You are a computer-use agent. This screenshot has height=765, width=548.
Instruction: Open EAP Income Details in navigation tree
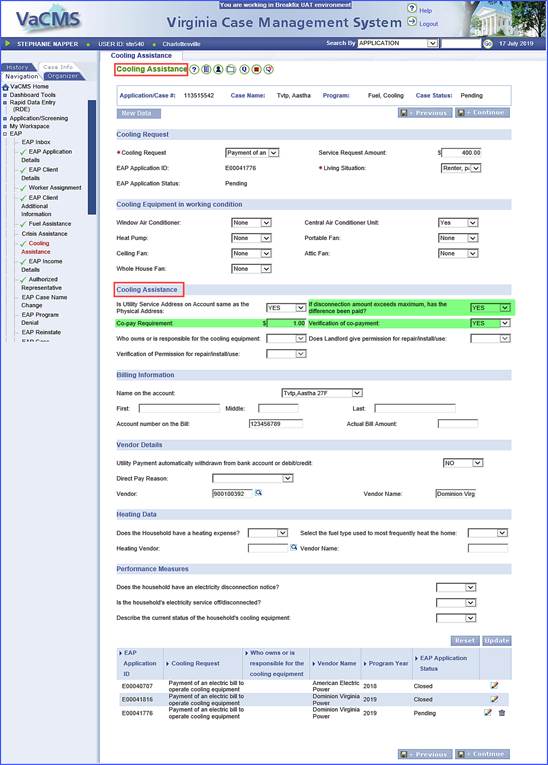[41, 265]
